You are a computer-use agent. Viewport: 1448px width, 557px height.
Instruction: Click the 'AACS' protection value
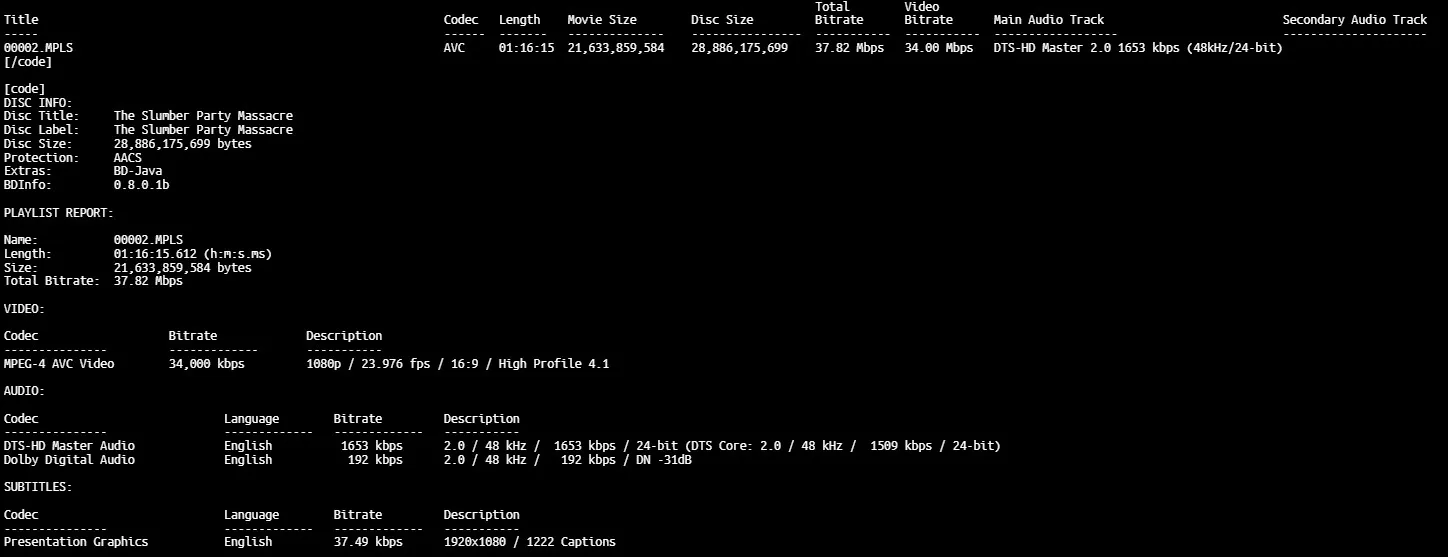[128, 158]
